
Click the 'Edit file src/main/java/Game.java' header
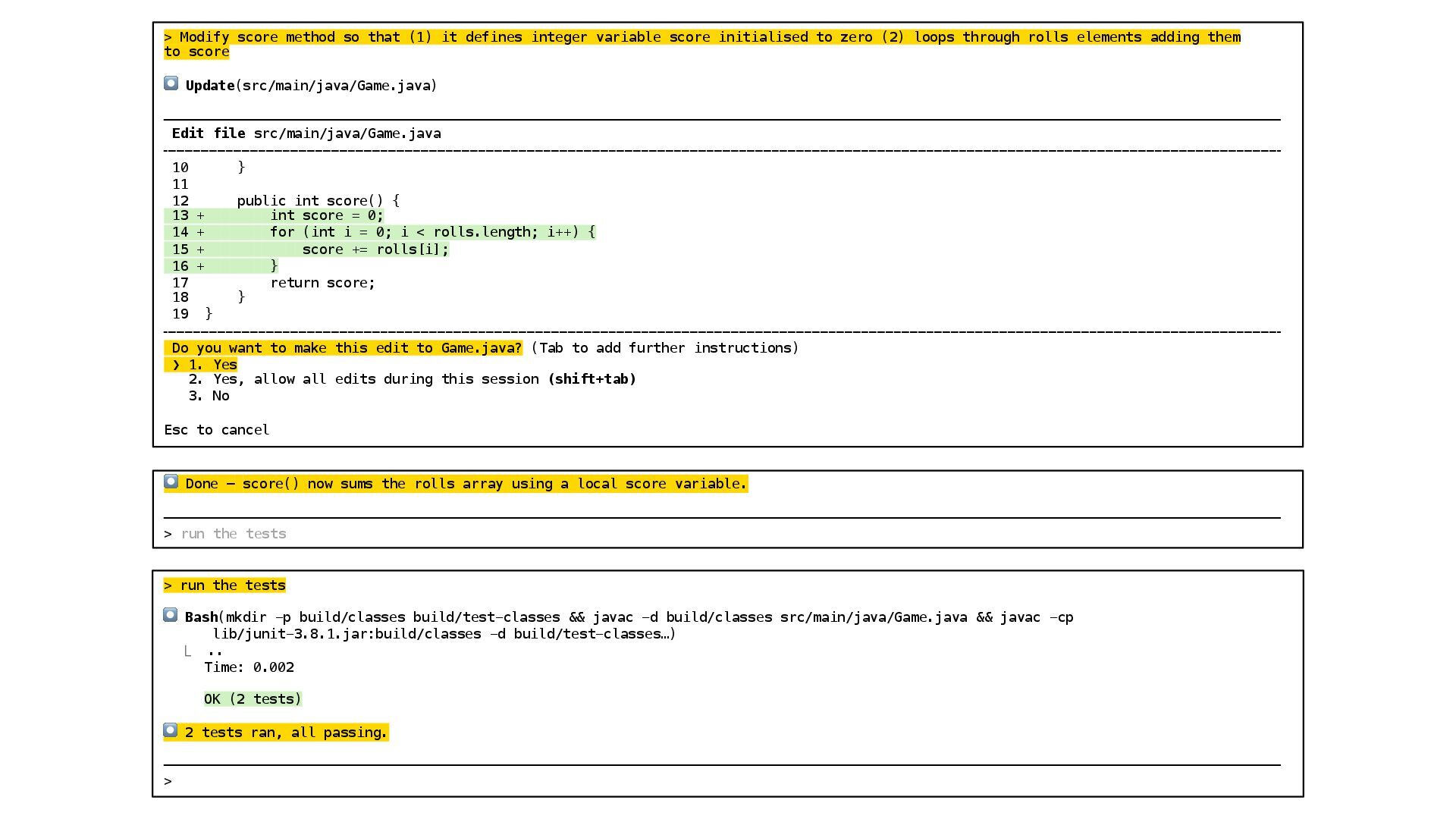[x=306, y=133]
